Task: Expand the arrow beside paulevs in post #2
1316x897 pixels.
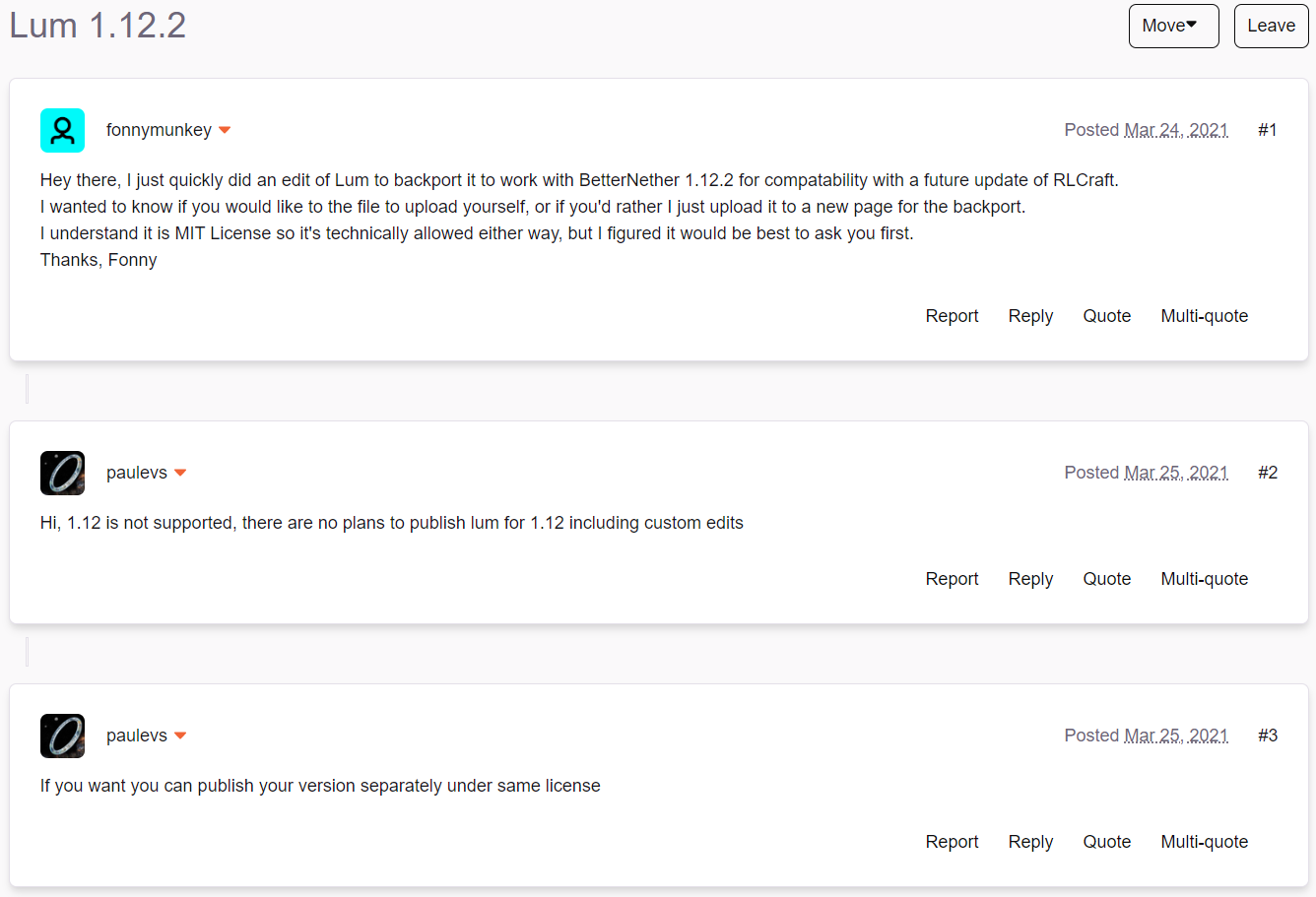Action: [x=180, y=473]
